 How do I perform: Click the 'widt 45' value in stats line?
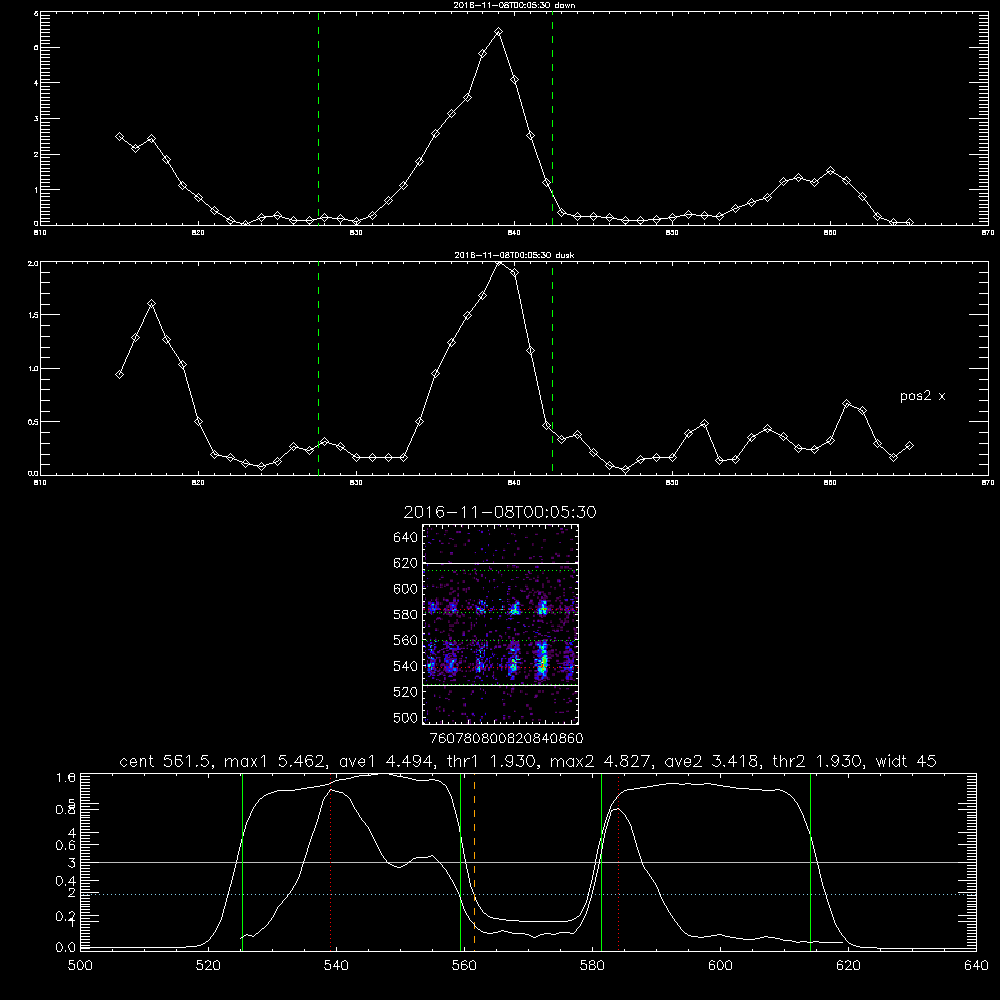pyautogui.click(x=906, y=761)
